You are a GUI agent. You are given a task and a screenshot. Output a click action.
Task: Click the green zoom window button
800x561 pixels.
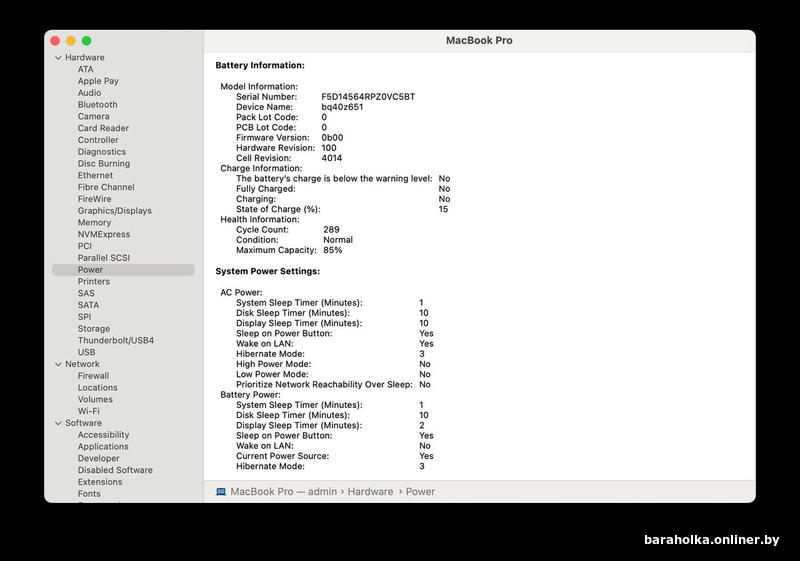click(87, 41)
